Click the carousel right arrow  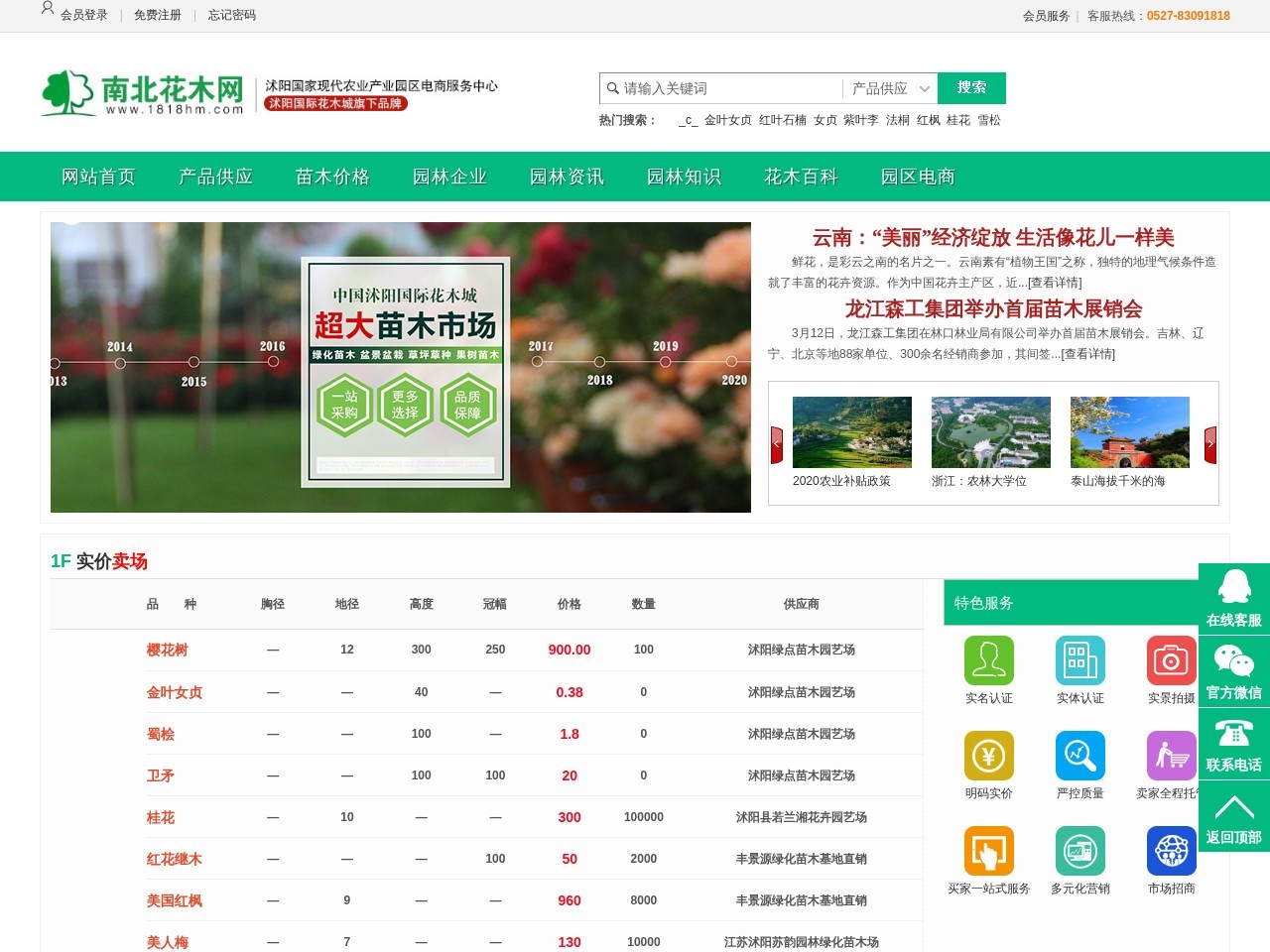point(1209,444)
